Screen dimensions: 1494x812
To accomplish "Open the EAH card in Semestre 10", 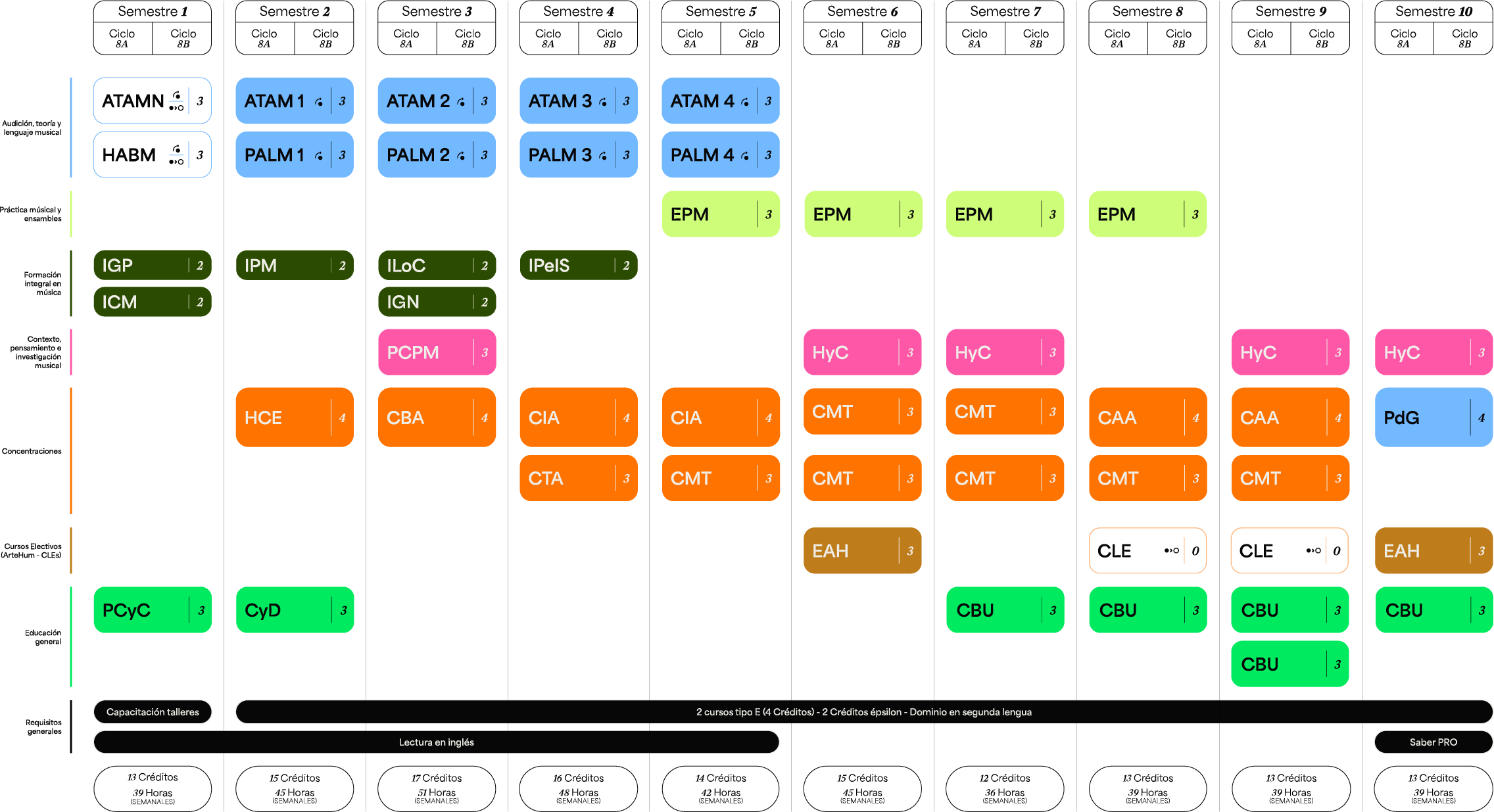I will click(x=1434, y=551).
